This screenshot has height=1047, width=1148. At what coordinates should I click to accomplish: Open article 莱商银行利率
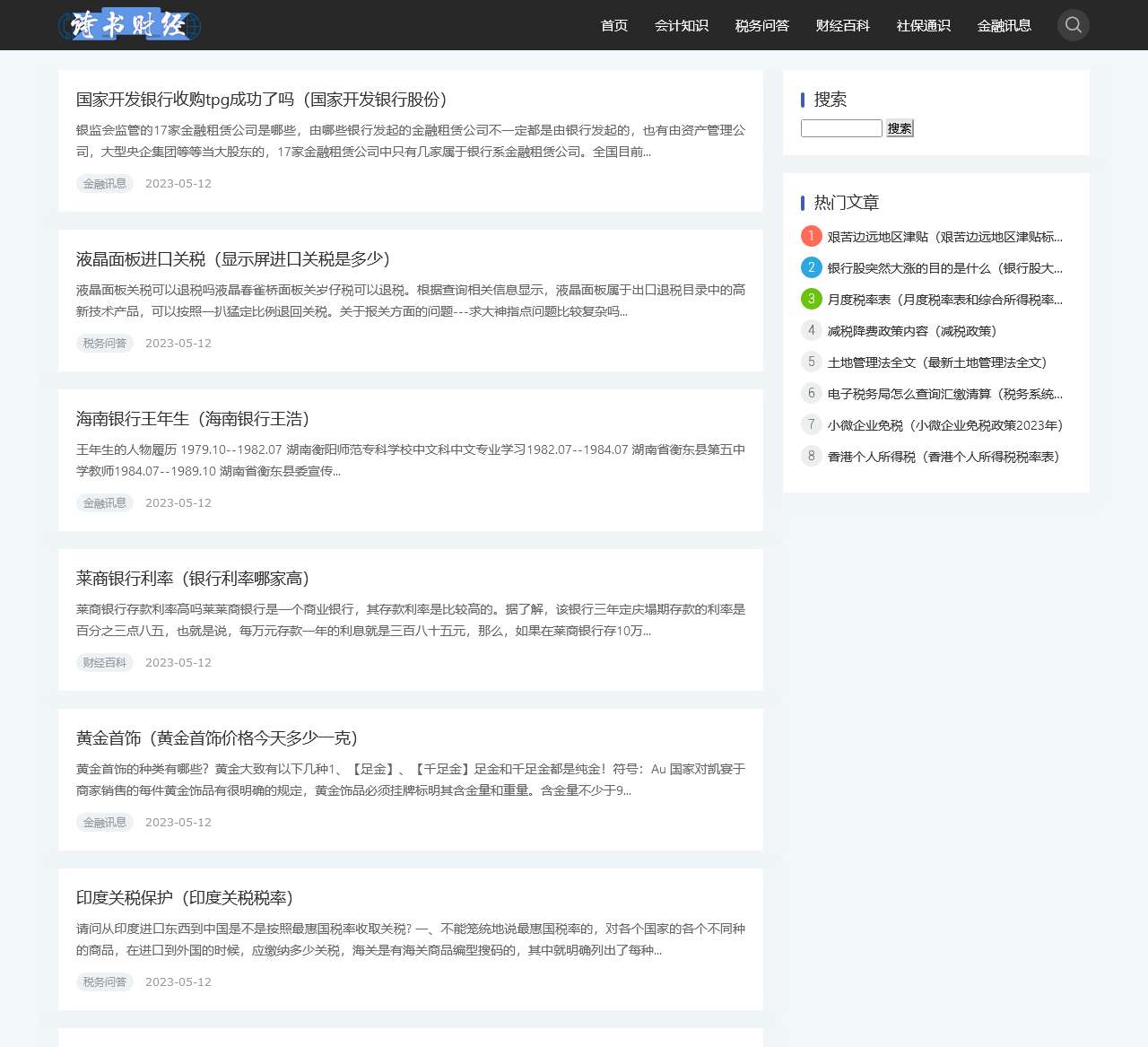[x=193, y=579]
